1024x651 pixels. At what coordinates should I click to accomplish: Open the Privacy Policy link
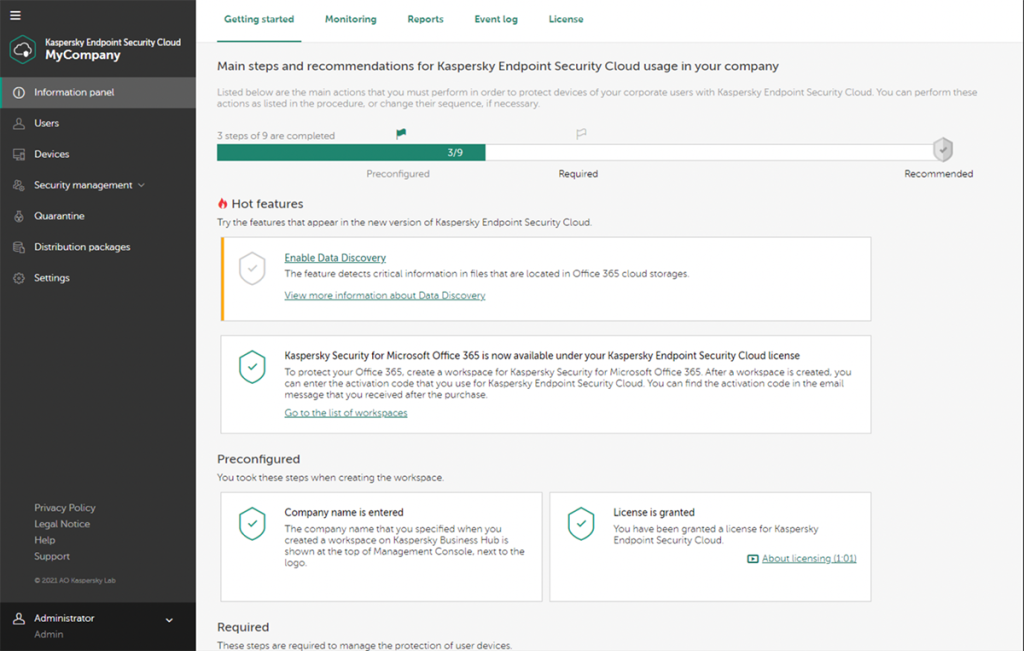point(65,508)
